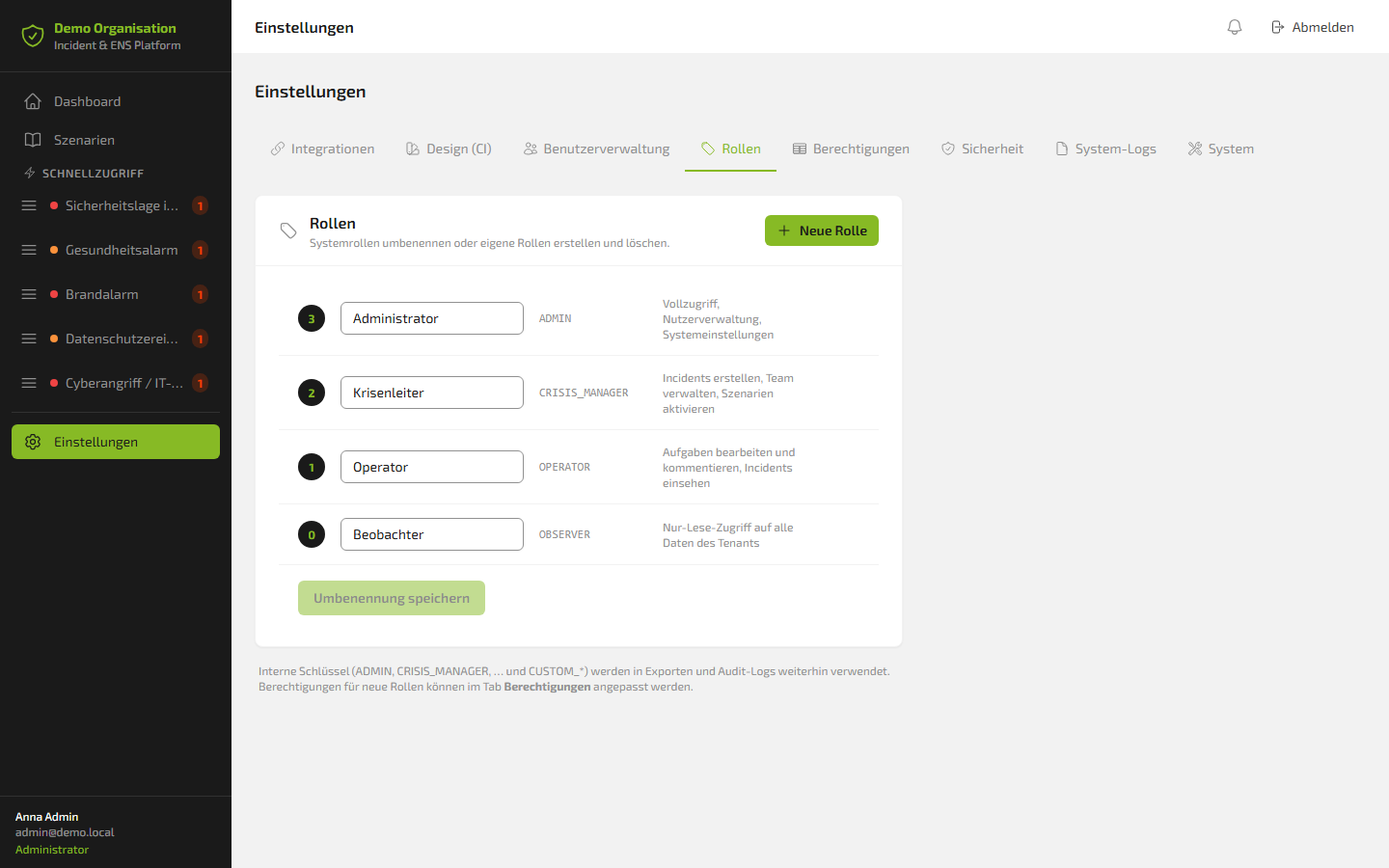Open Einstellungen in the sidebar
1389x868 pixels.
click(x=116, y=442)
